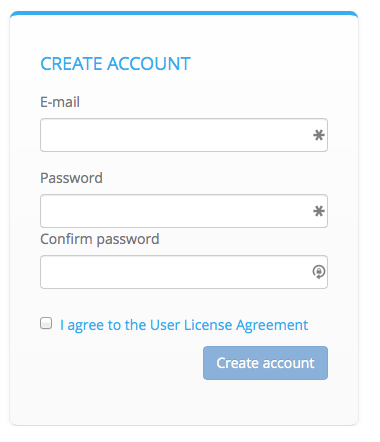Open password manager icon in Confirm password
380x442 pixels.
pyautogui.click(x=319, y=272)
